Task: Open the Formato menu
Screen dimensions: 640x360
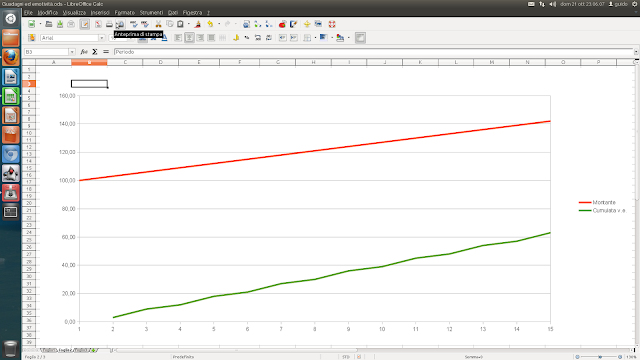Action: [x=124, y=13]
